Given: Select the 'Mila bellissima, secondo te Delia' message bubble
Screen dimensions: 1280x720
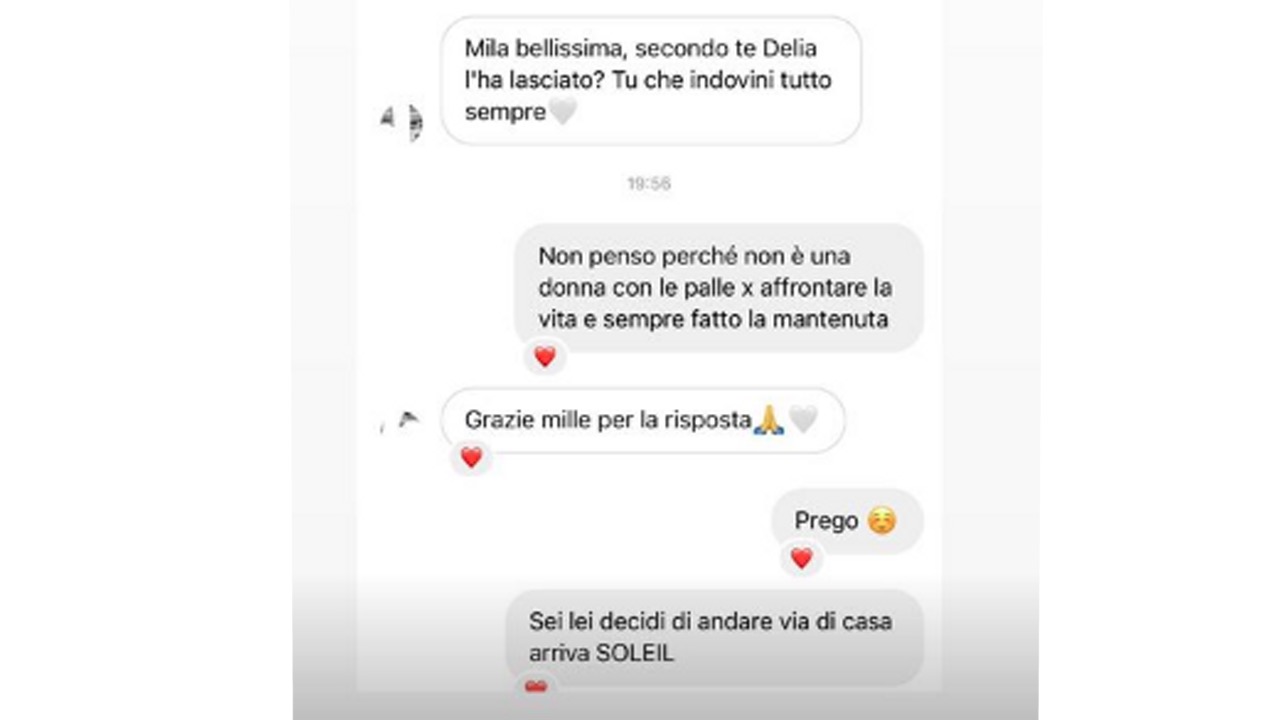Looking at the screenshot, I should [651, 80].
